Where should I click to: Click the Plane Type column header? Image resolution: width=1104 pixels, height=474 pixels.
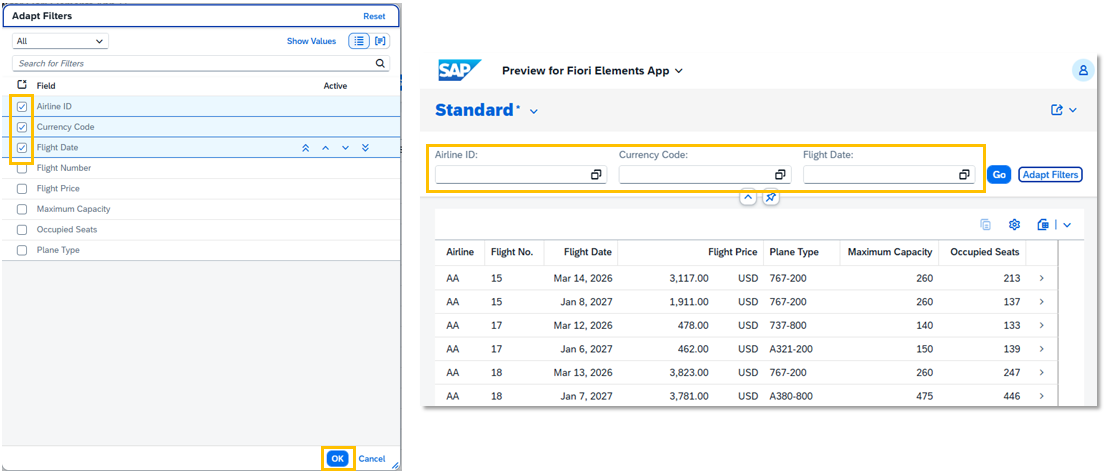point(801,252)
